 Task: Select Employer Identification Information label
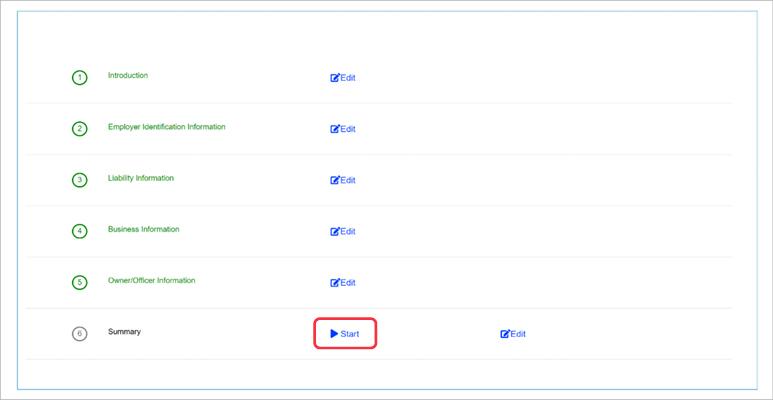166,127
